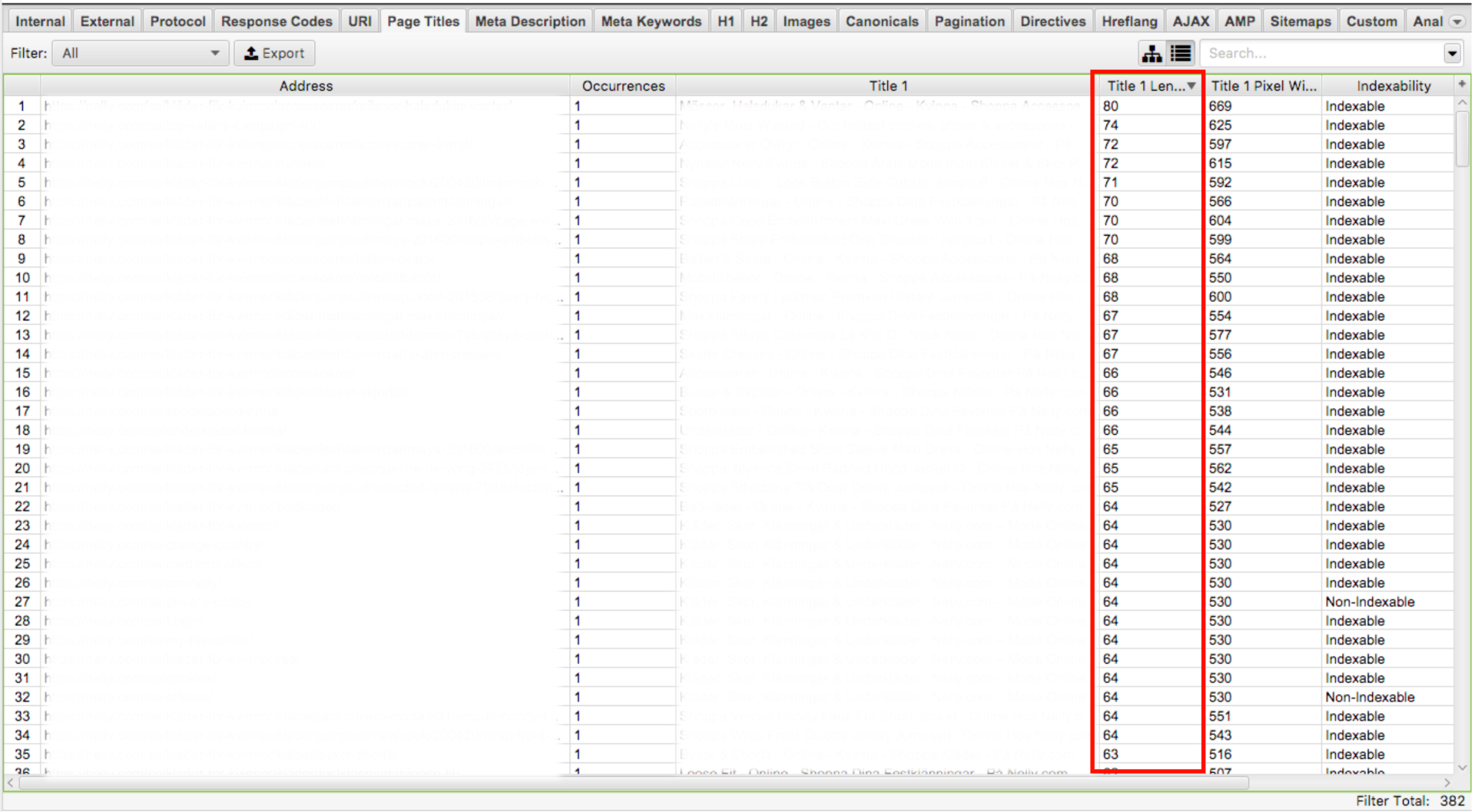
Task: Select the Hreflang tab
Action: 1129,22
